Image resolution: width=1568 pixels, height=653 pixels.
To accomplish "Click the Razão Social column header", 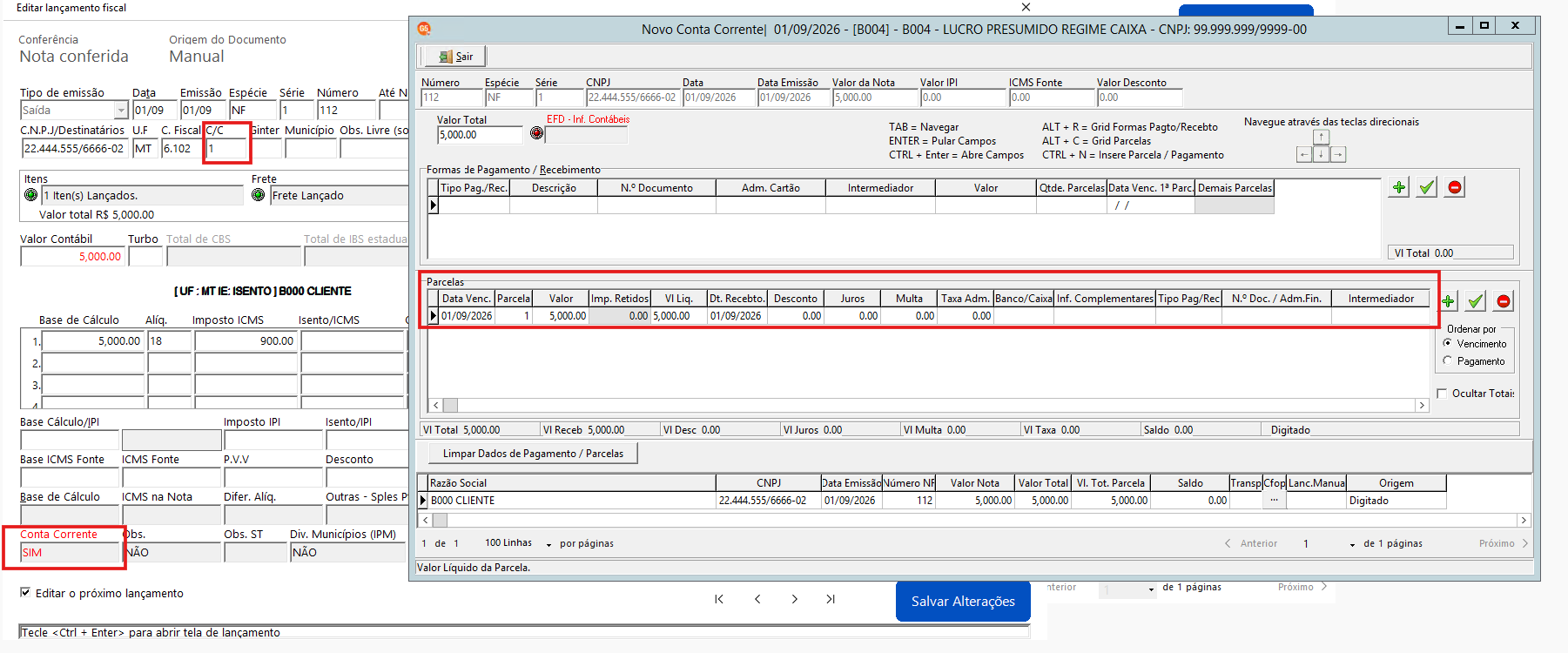I will [x=571, y=483].
